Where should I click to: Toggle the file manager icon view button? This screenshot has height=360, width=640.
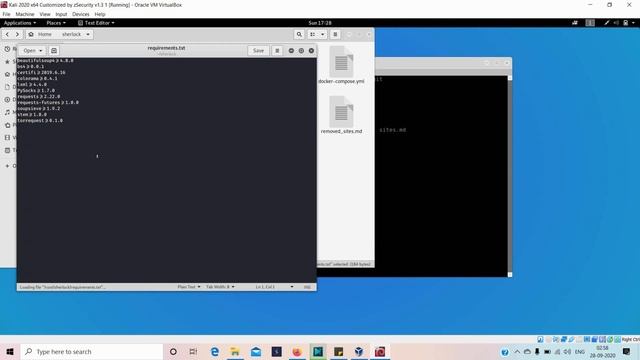(313, 34)
